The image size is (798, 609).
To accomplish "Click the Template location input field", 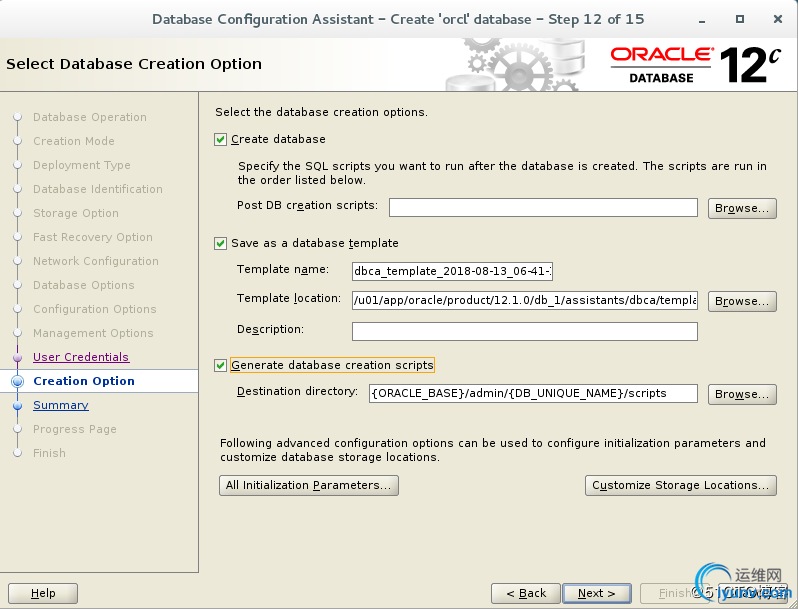I will 525,300.
